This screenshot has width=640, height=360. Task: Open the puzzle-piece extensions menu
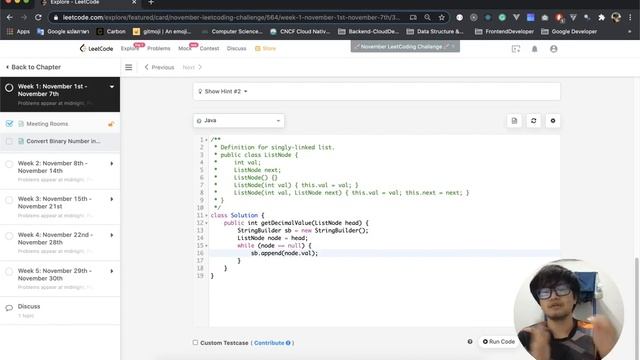point(601,18)
